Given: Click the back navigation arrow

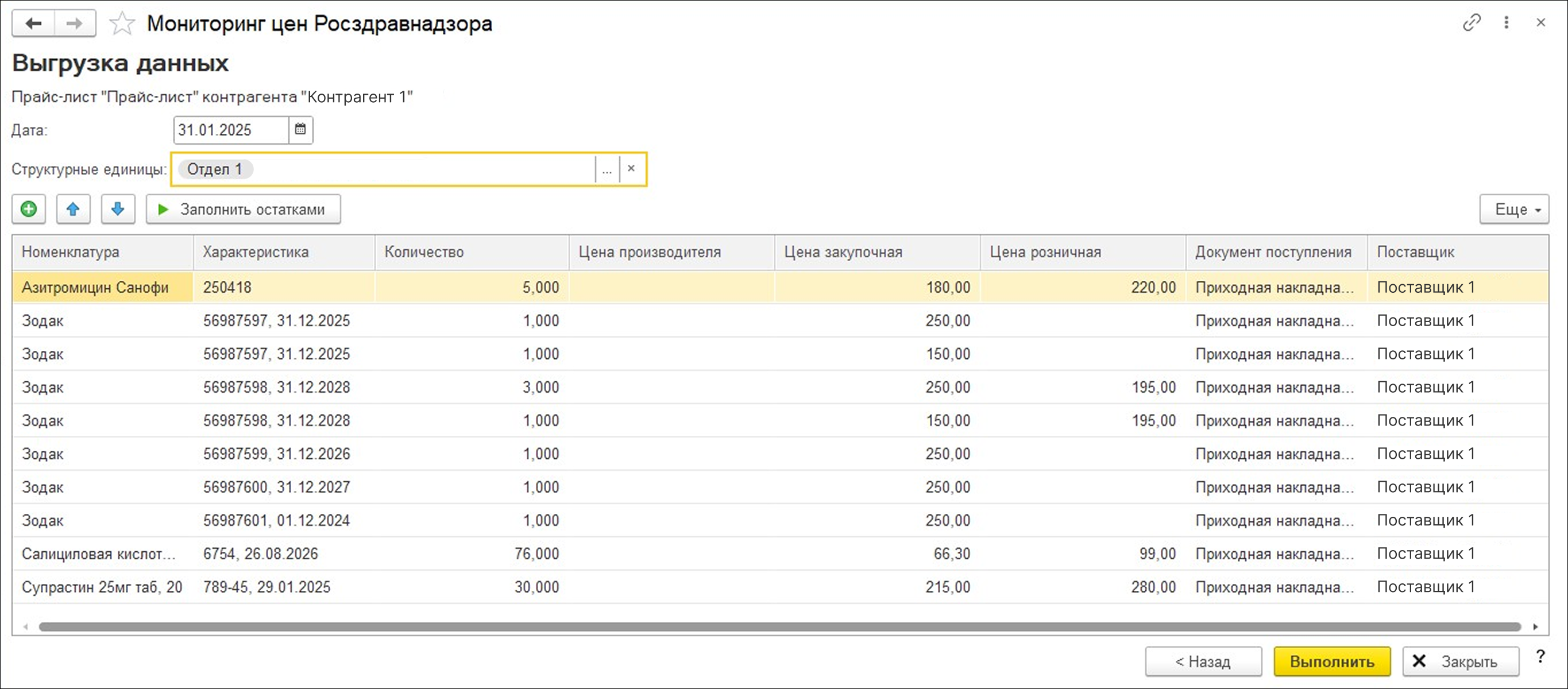Looking at the screenshot, I should click(x=33, y=24).
